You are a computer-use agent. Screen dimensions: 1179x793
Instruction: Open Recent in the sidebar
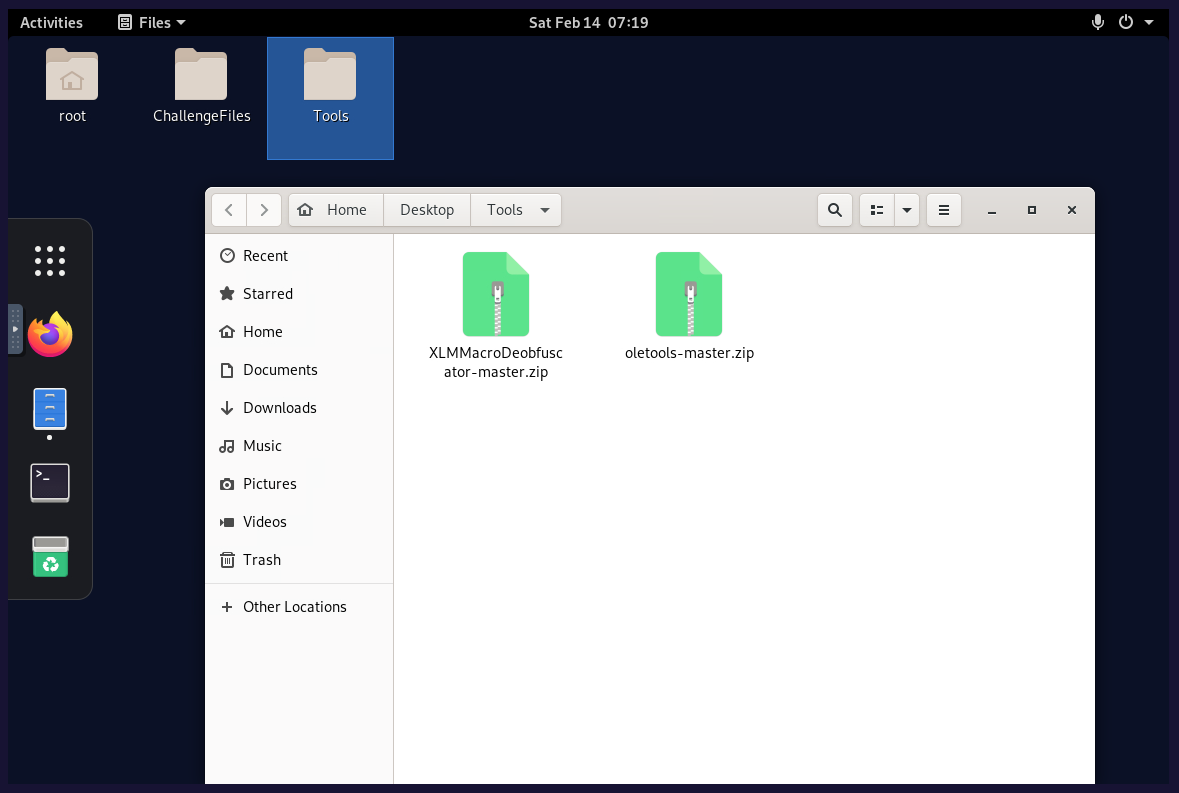265,256
